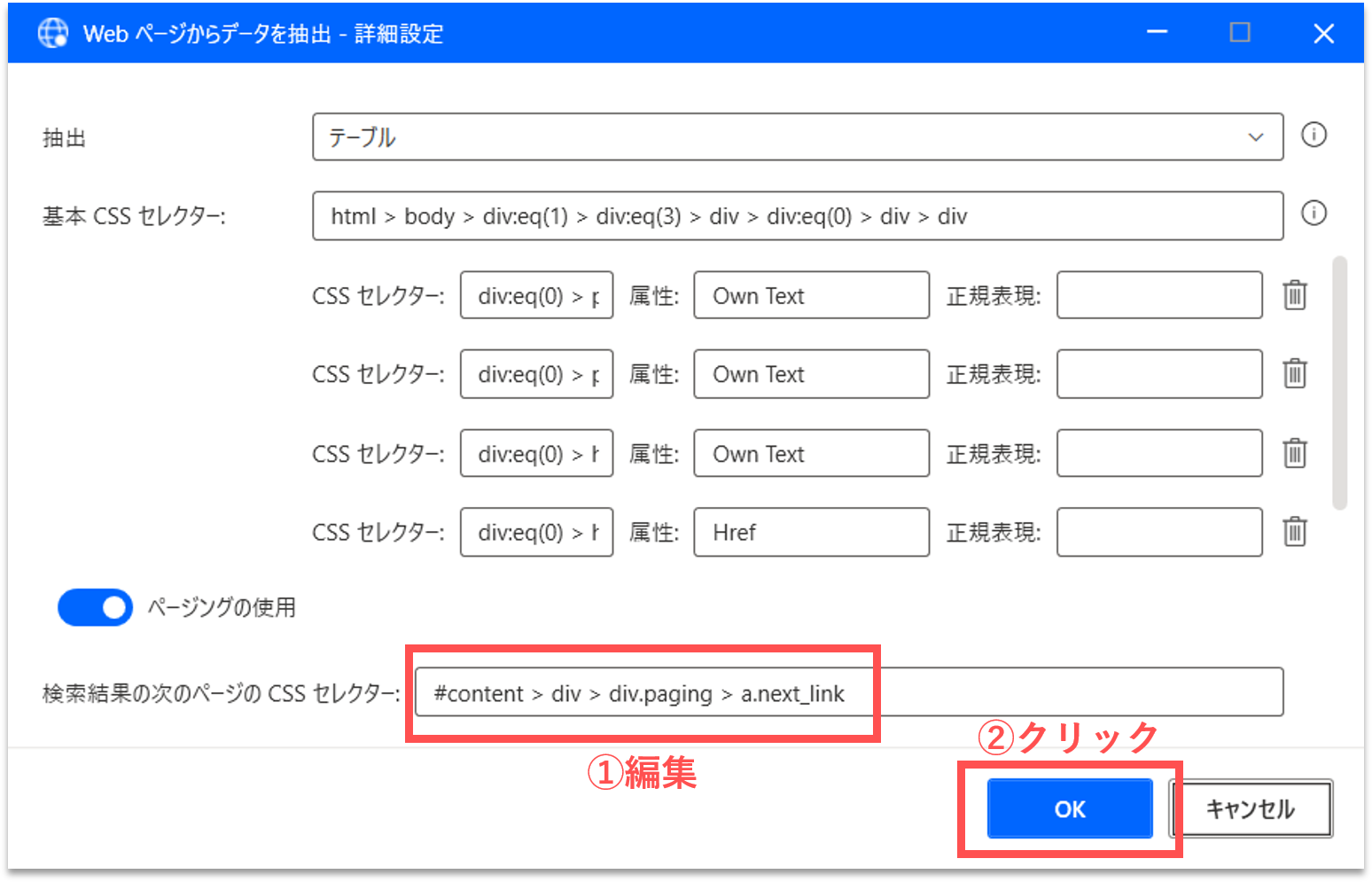Open the 抽出 テーブル dropdown

(796, 137)
